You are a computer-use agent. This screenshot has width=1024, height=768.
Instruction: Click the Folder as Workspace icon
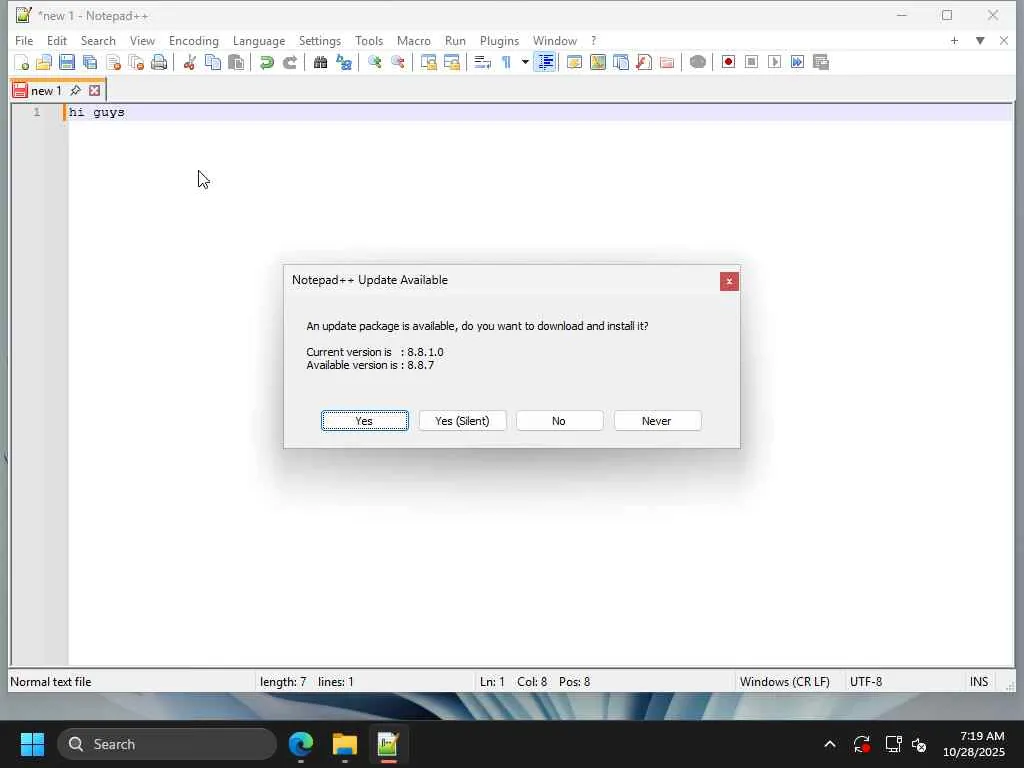[667, 62]
